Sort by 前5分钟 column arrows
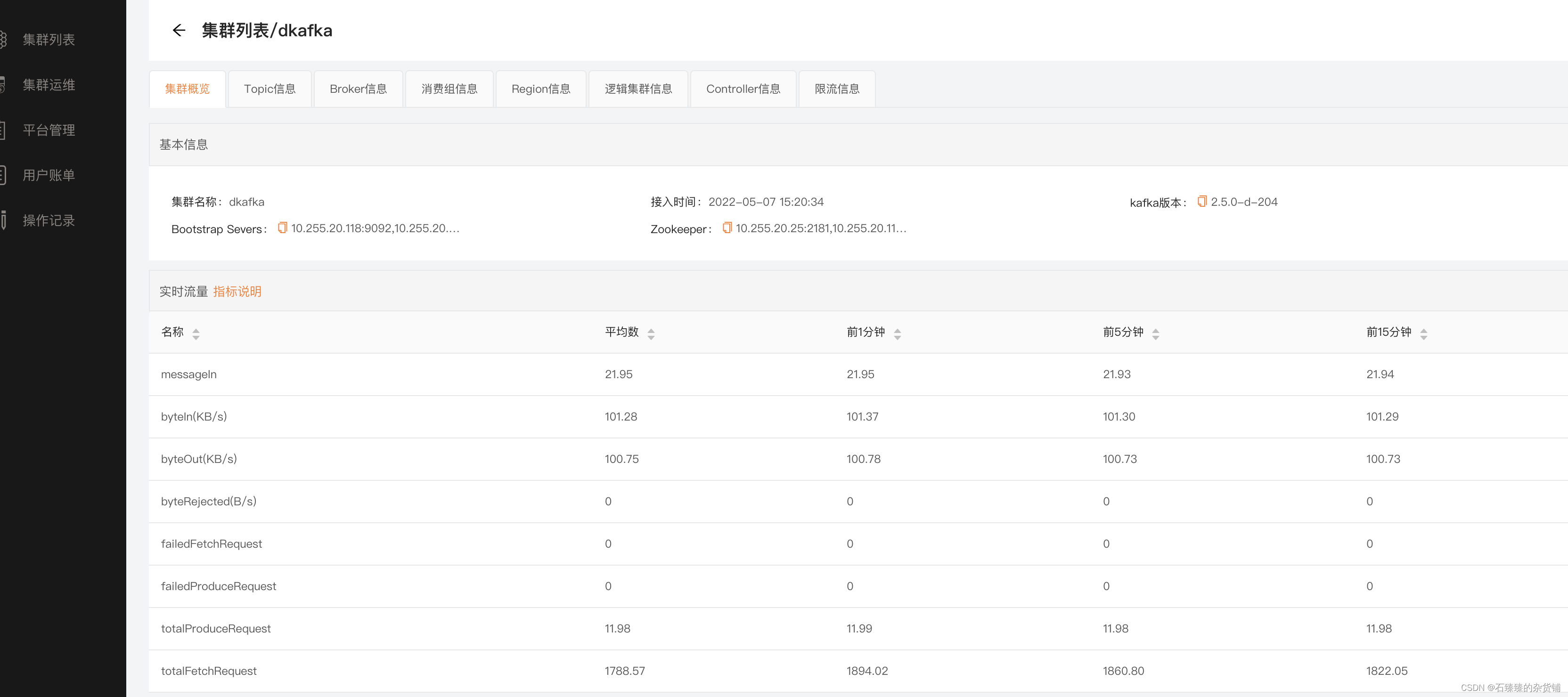This screenshot has width=1568, height=697. [1156, 333]
